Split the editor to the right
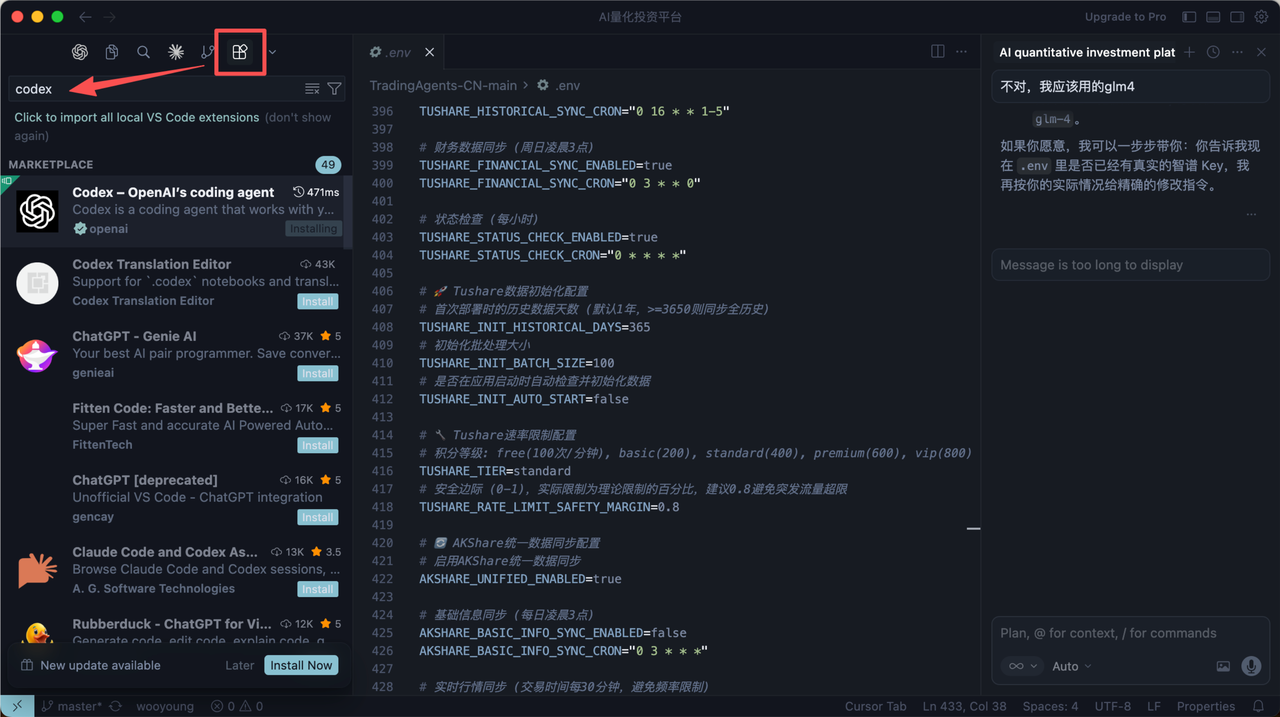Screen dimensions: 1280x717 [938, 52]
